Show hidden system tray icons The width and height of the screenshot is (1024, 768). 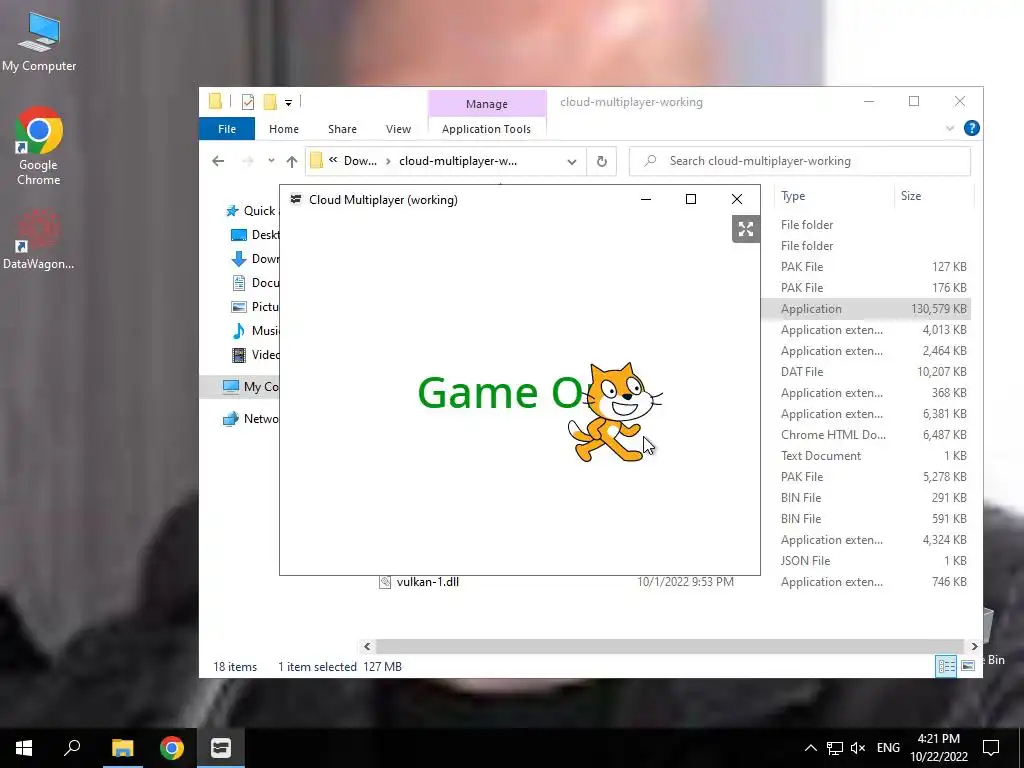810,748
